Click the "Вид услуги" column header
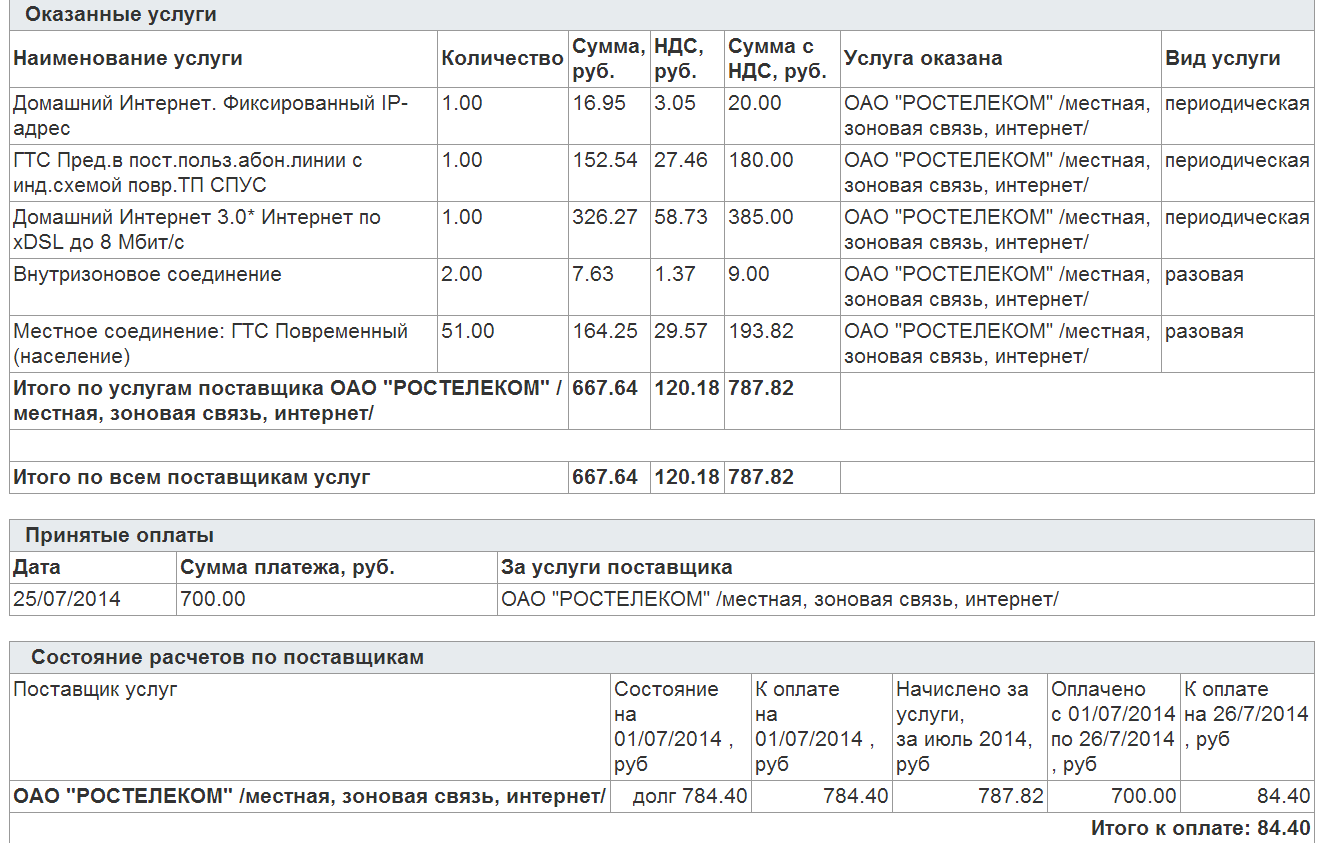This screenshot has width=1318, height=843. pyautogui.click(x=1222, y=59)
